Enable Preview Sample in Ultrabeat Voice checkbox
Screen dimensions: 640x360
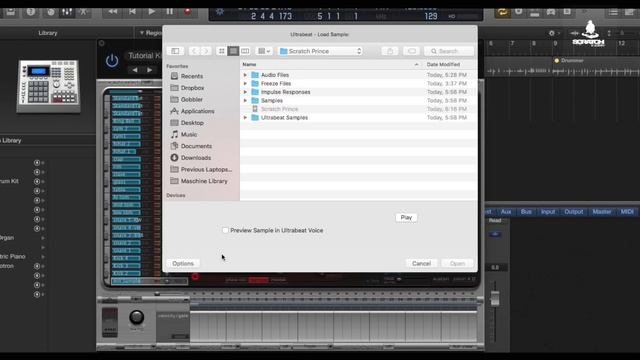pos(225,230)
